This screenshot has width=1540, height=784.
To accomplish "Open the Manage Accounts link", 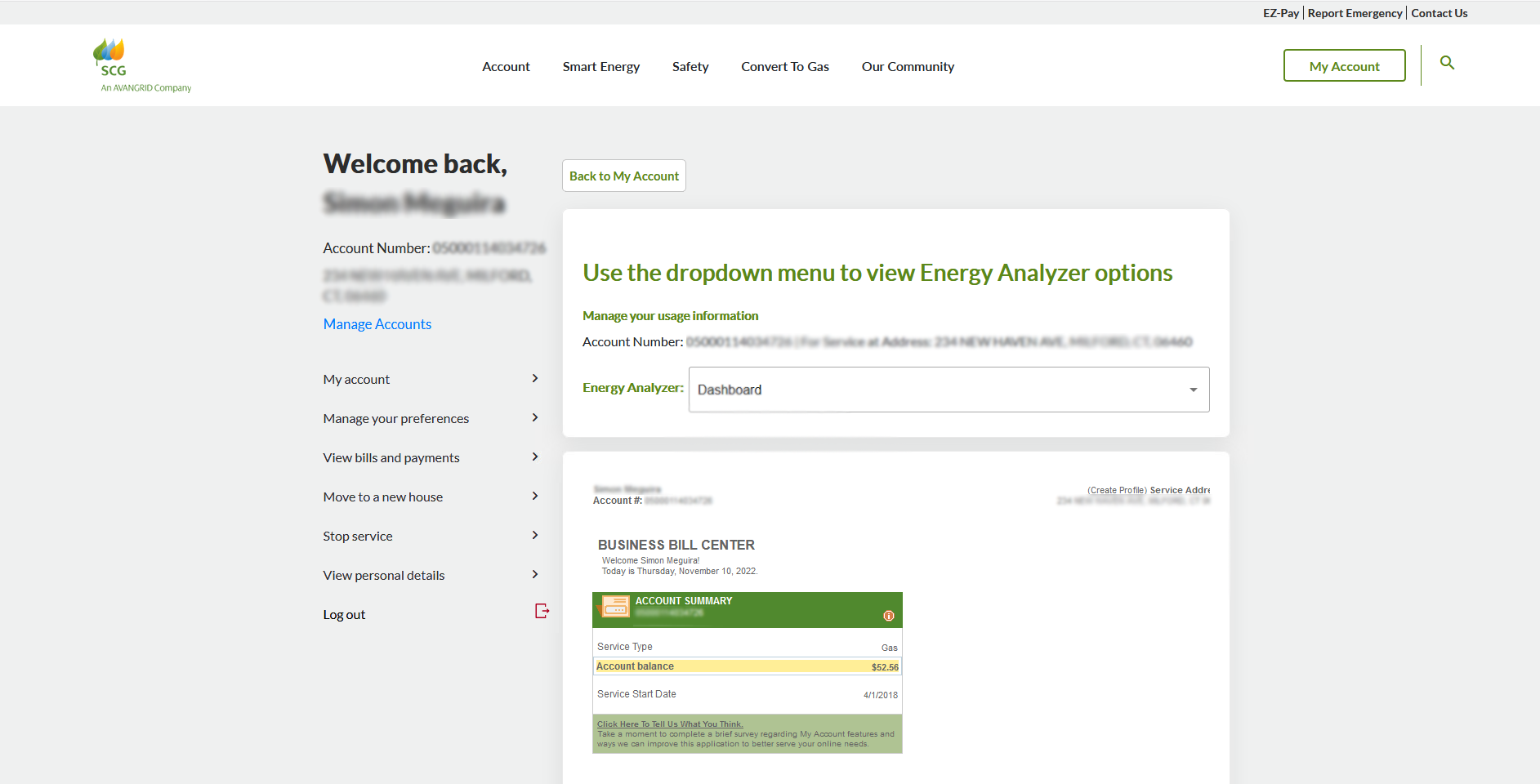I will point(377,324).
